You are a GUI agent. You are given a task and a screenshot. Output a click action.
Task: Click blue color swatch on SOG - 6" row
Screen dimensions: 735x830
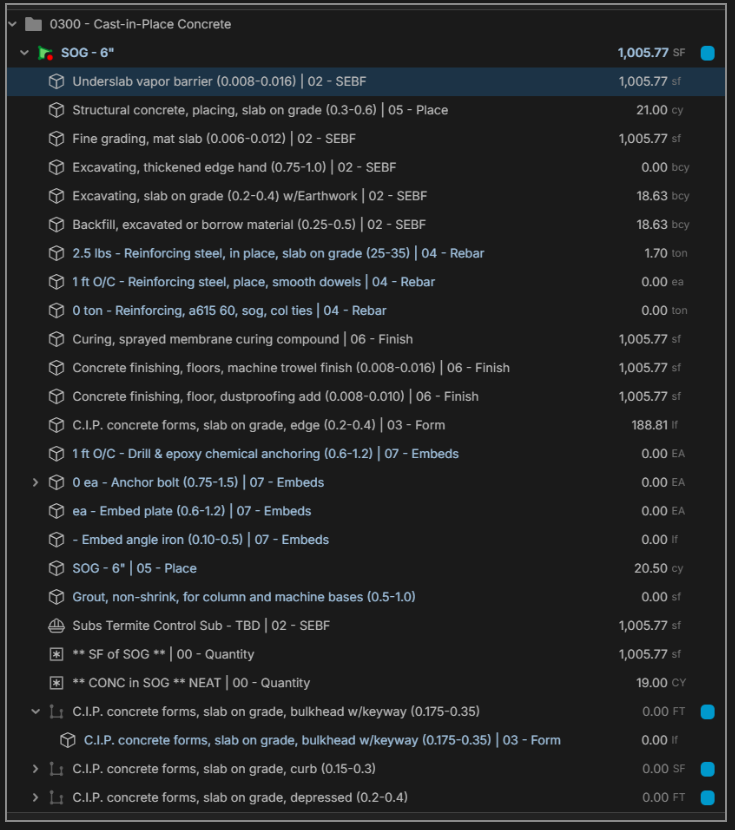707,53
